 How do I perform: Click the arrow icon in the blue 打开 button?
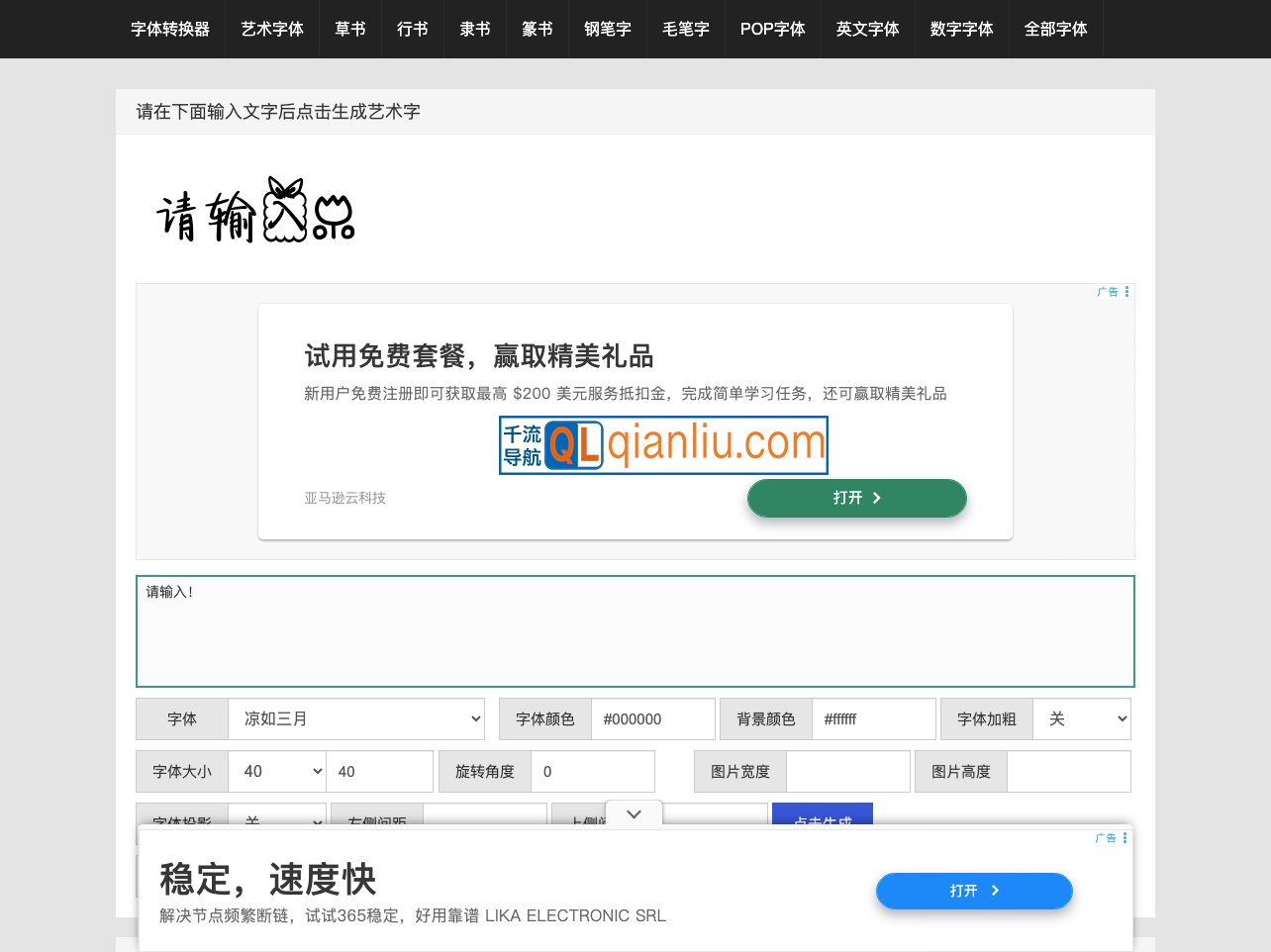(996, 891)
